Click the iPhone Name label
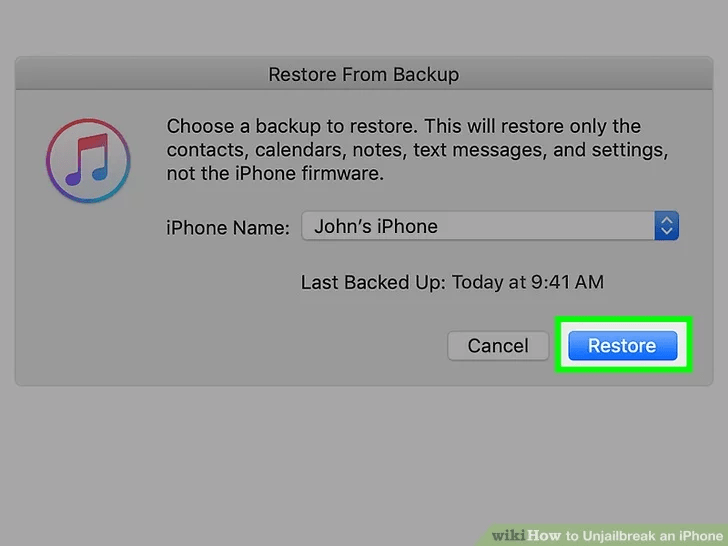728x546 pixels. [228, 227]
